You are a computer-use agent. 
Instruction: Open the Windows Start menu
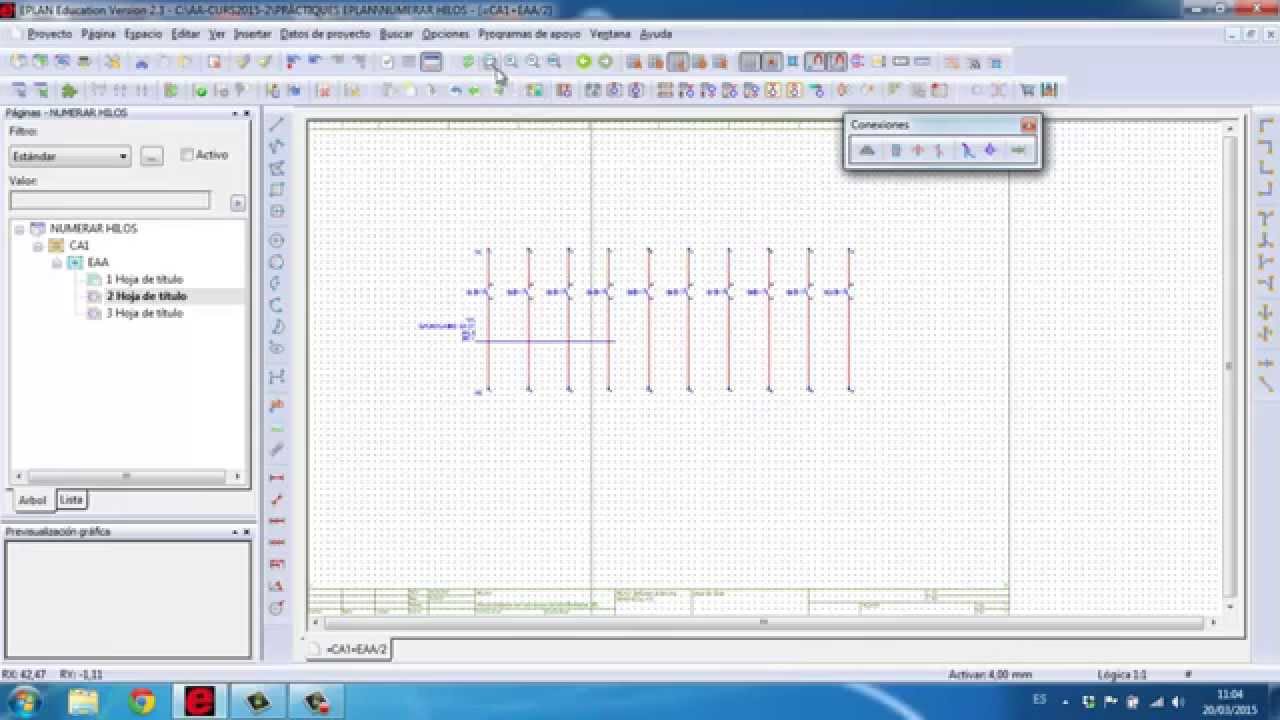point(23,702)
